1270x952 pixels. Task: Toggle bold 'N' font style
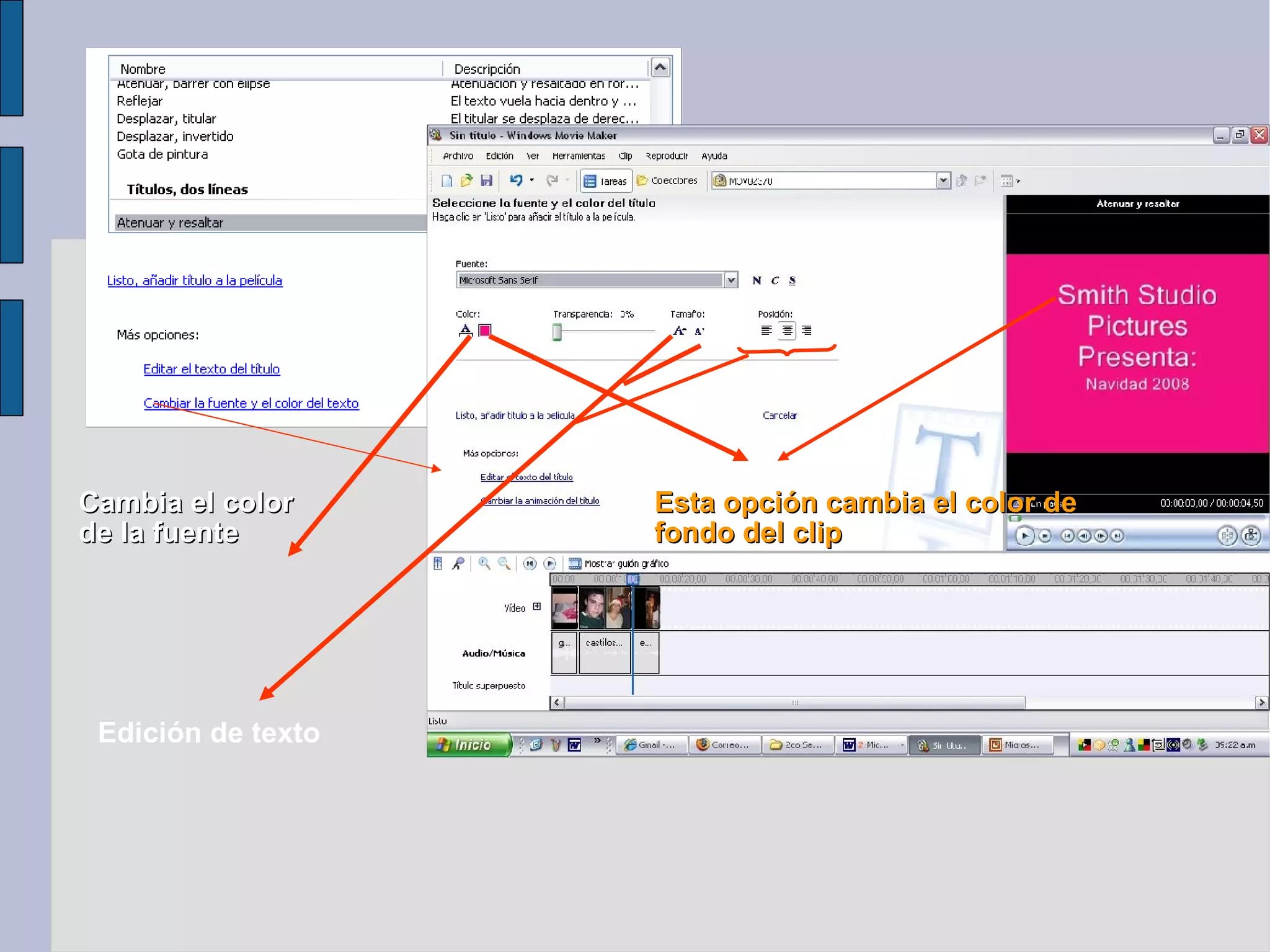(x=757, y=280)
